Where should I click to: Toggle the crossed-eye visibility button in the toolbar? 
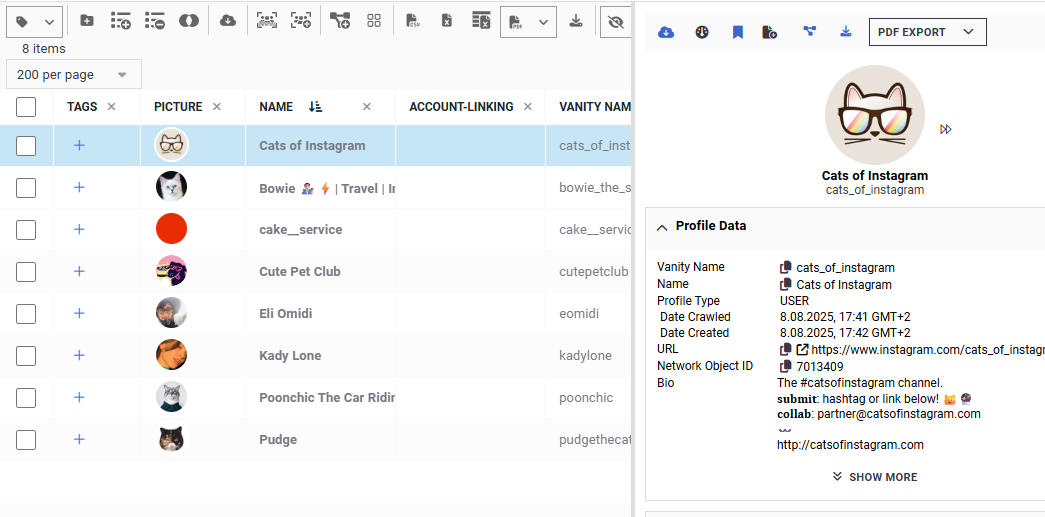point(616,22)
